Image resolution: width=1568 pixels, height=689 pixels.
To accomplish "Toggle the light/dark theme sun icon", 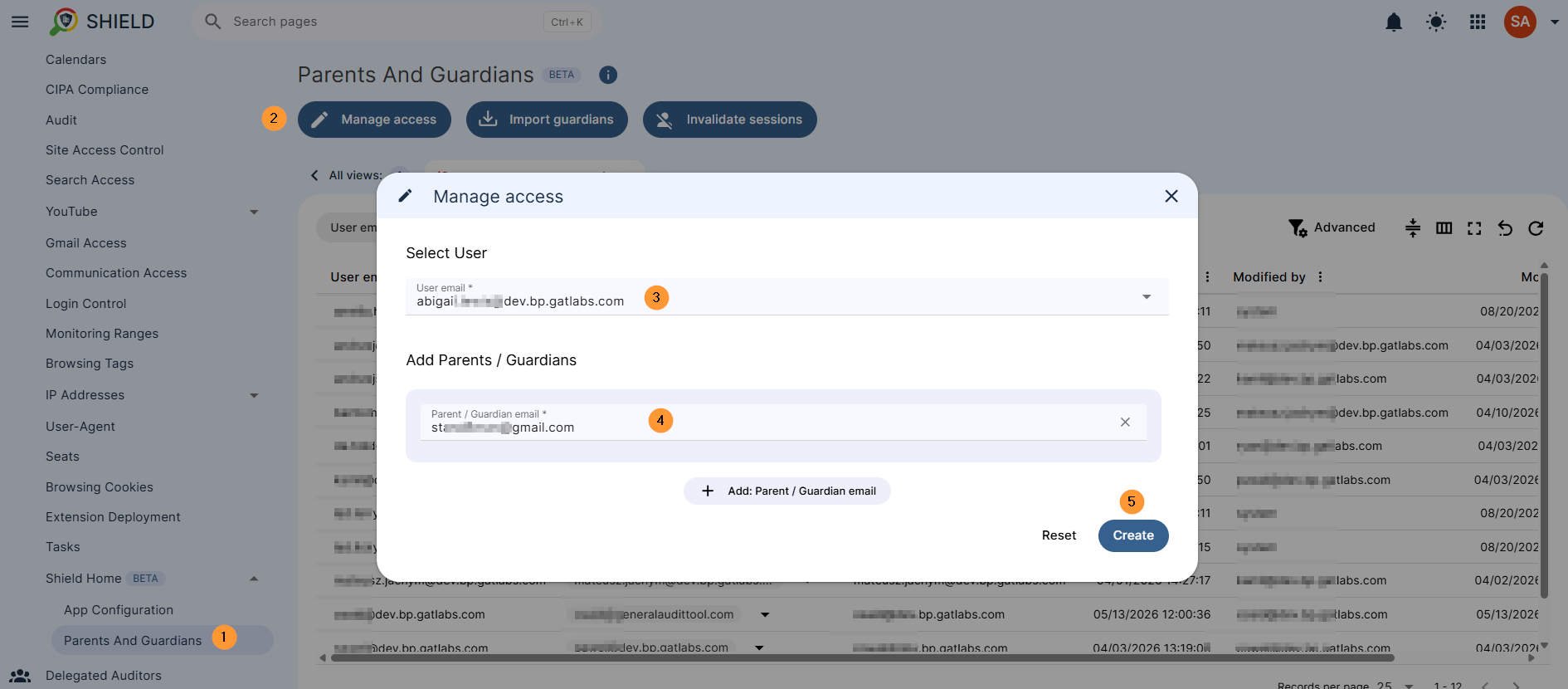I will (1436, 22).
